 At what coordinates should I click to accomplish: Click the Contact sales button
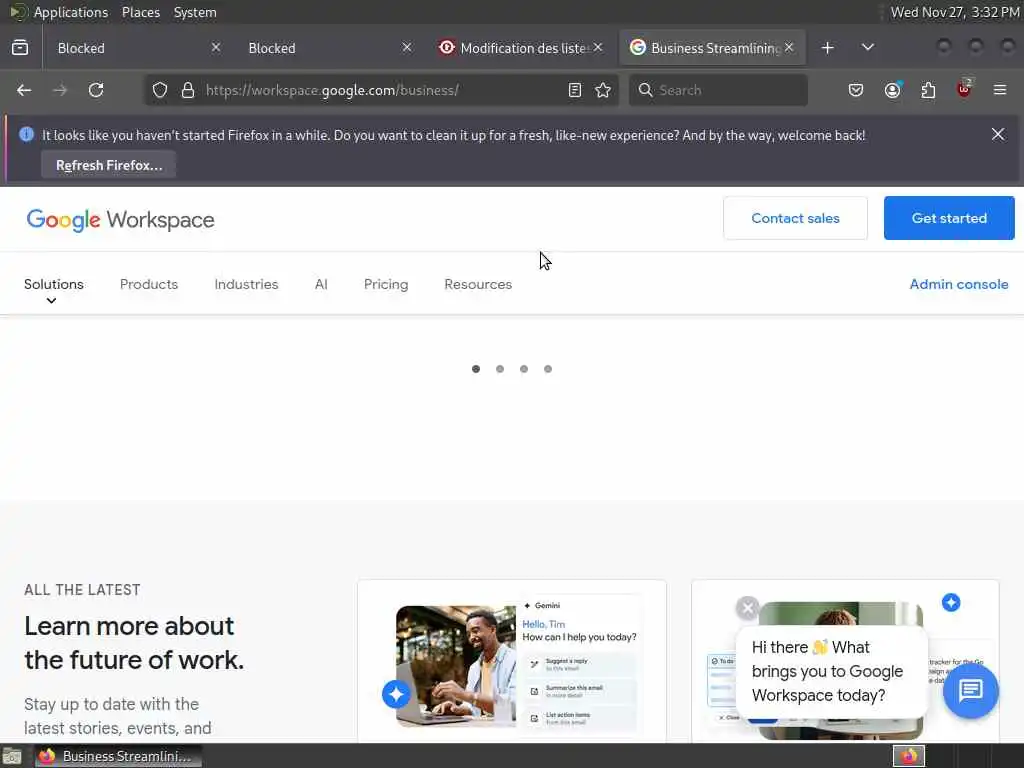tap(795, 218)
